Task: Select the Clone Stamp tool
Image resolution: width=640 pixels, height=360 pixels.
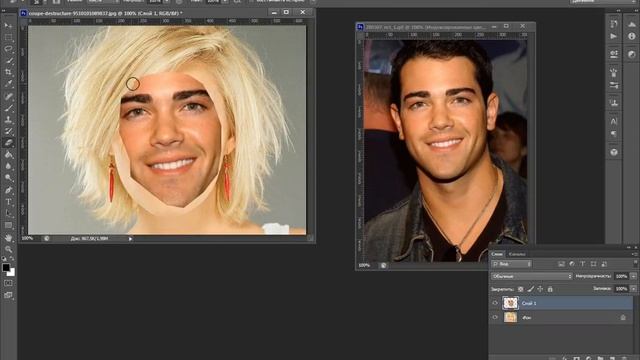Action: [x=8, y=120]
